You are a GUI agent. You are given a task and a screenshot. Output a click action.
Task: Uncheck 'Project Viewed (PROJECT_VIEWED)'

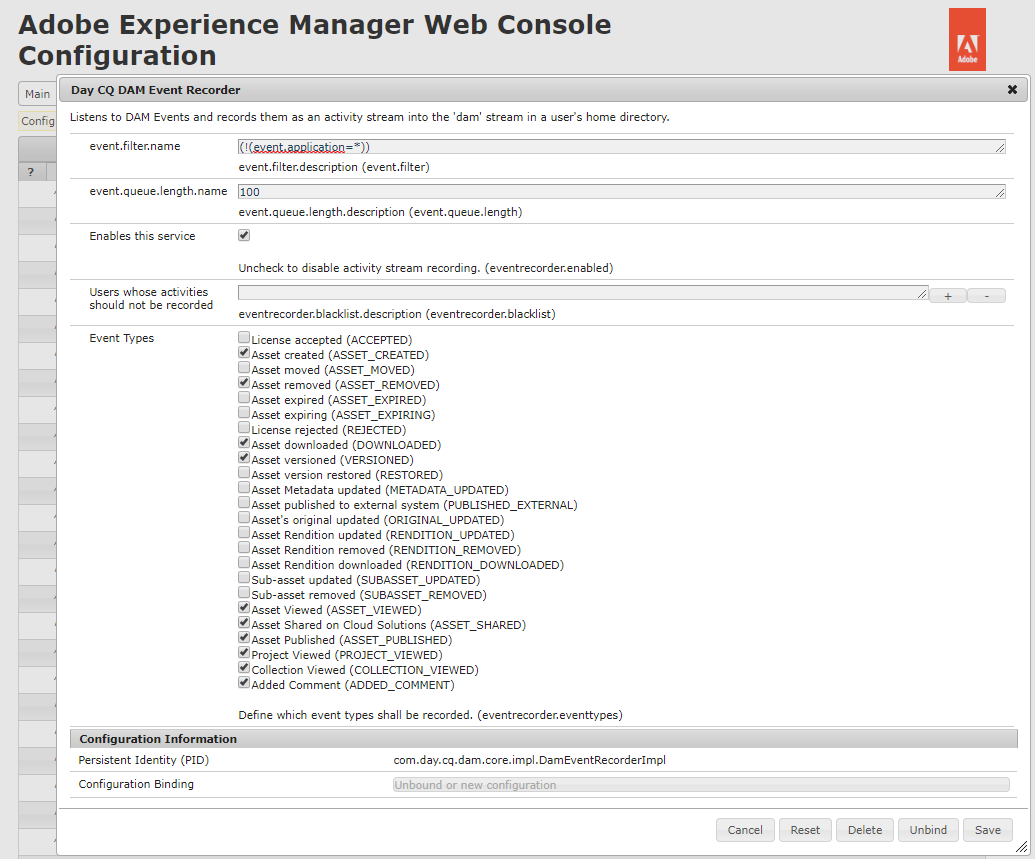[x=243, y=654]
